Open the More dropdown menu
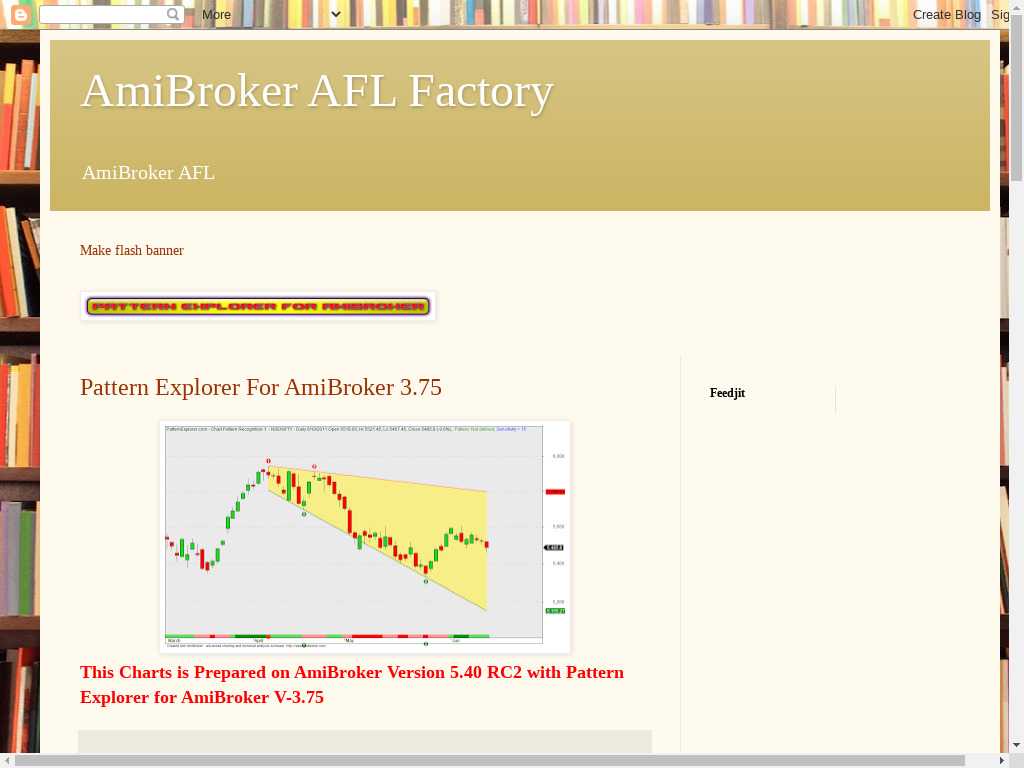This screenshot has height=768, width=1024. coord(271,14)
